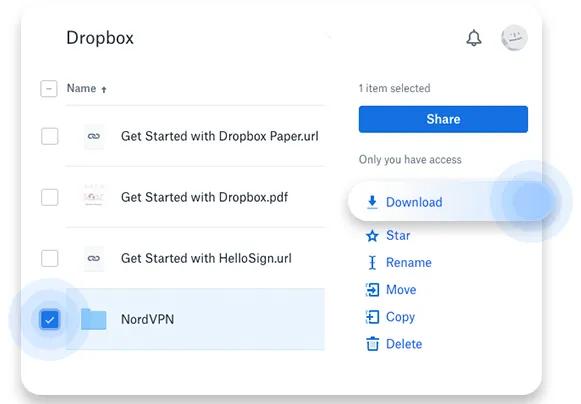Open the account avatar menu
The height and width of the screenshot is (404, 581).
[514, 38]
